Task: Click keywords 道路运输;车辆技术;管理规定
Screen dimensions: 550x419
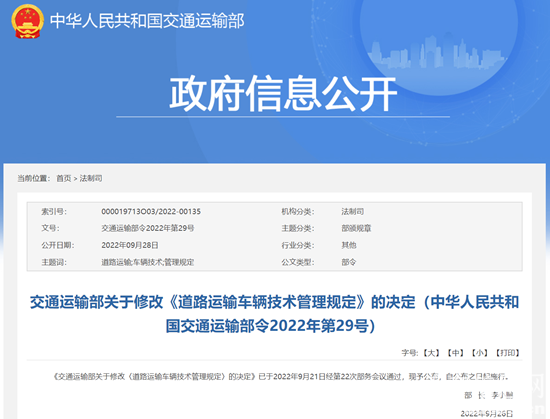Action: pos(148,262)
